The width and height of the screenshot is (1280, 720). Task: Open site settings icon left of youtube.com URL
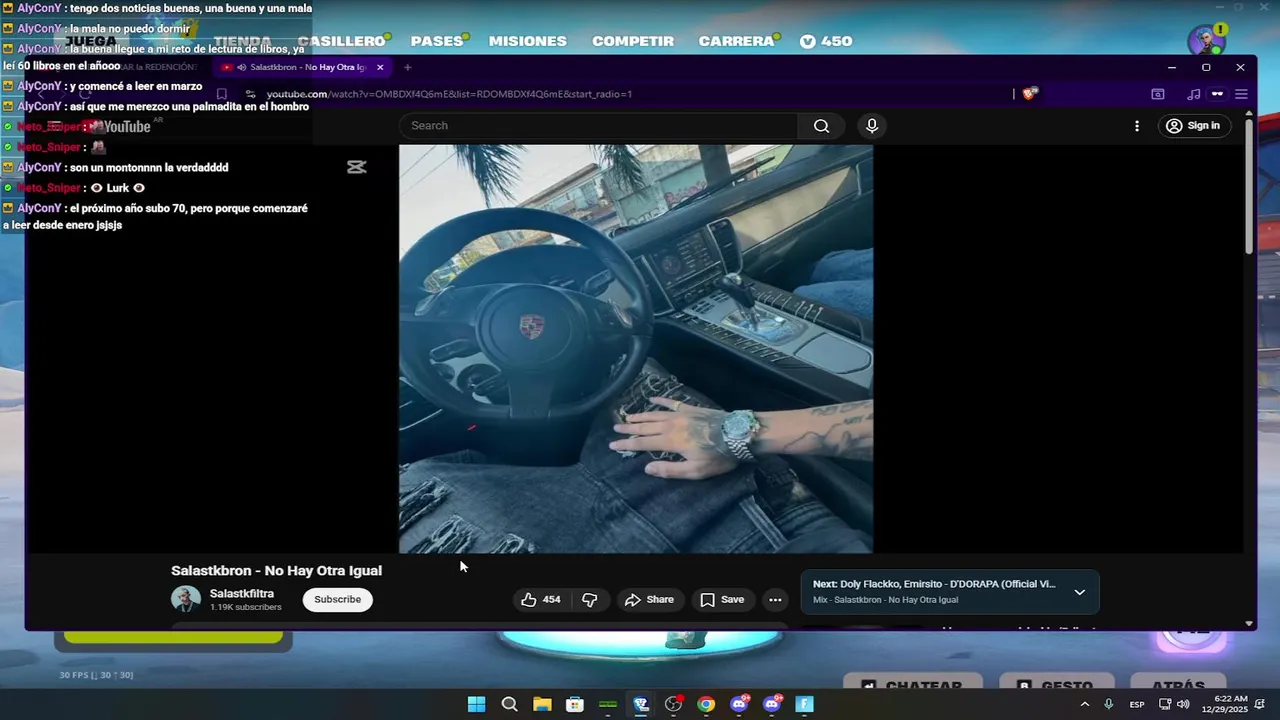[x=251, y=94]
